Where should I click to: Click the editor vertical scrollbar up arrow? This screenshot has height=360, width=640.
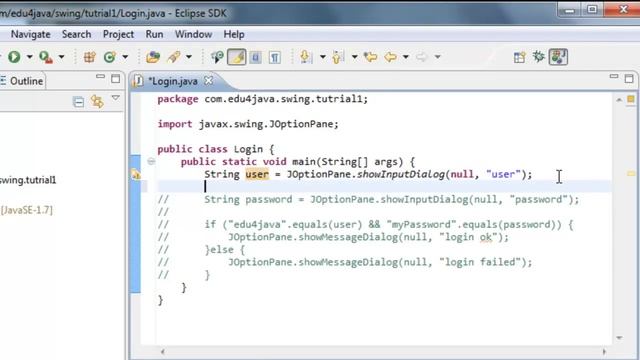[x=619, y=100]
